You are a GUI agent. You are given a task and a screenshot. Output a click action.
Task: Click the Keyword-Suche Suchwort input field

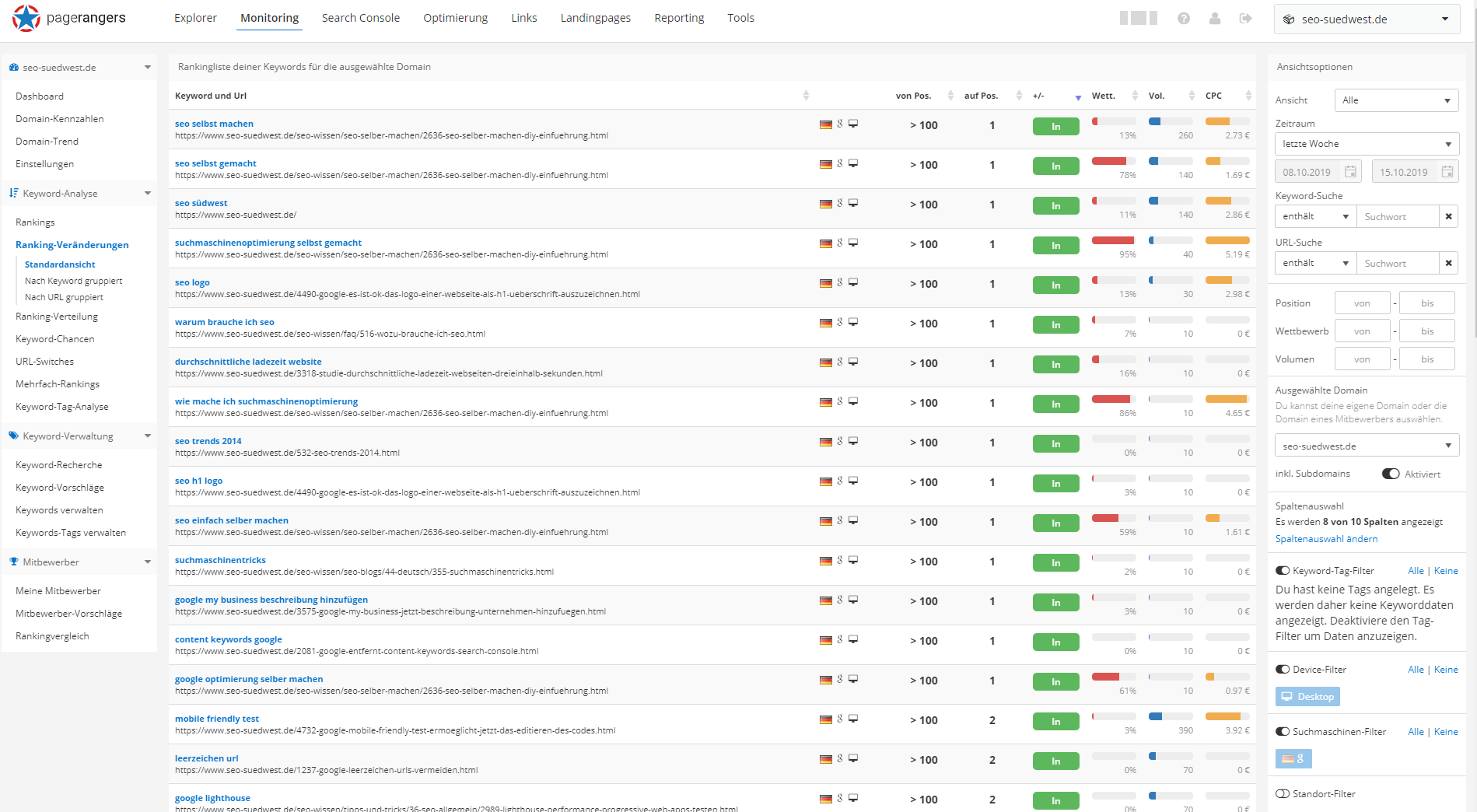[x=1398, y=215]
